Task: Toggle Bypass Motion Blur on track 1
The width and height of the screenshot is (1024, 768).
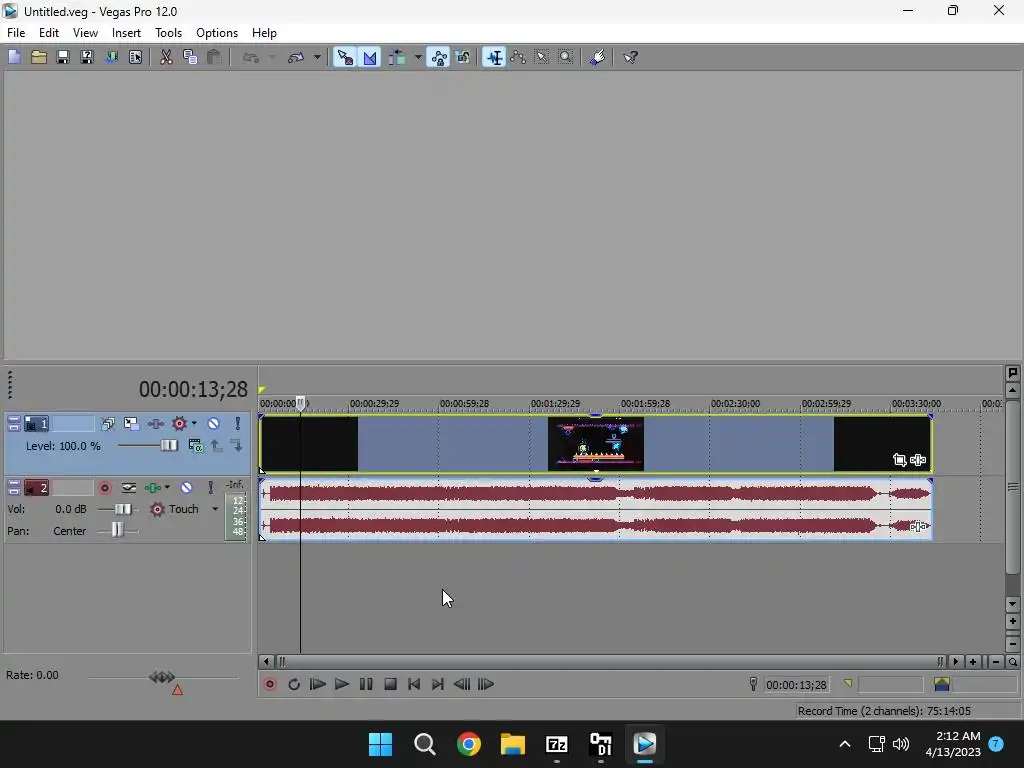Action: pyautogui.click(x=108, y=424)
